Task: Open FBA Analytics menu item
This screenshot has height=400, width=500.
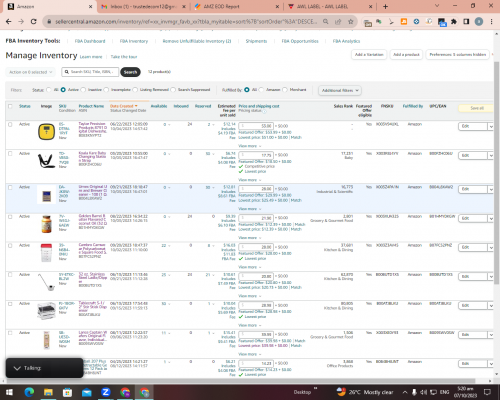Action: pyautogui.click(x=346, y=41)
